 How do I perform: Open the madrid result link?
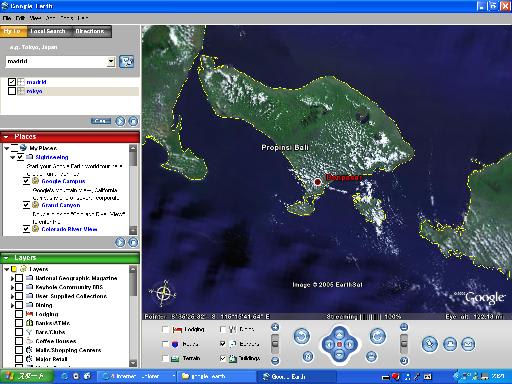click(x=36, y=82)
